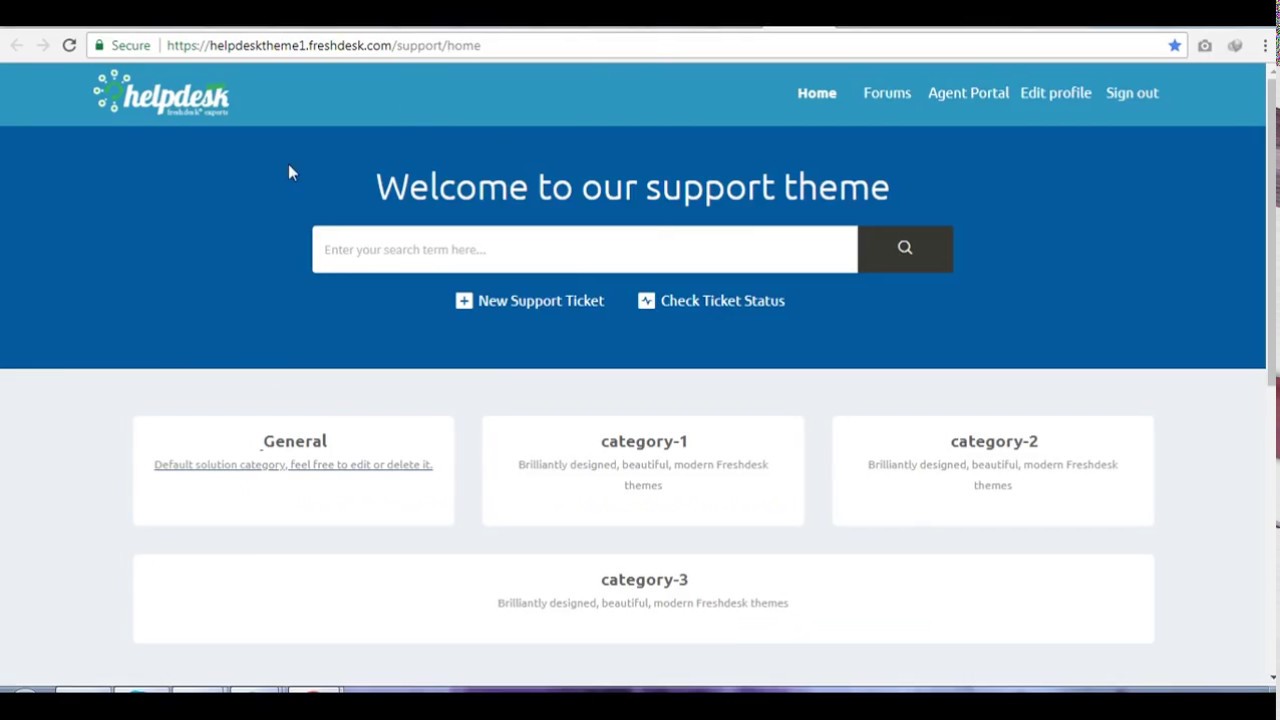Click the browser back arrow
The image size is (1280, 720).
(x=17, y=45)
